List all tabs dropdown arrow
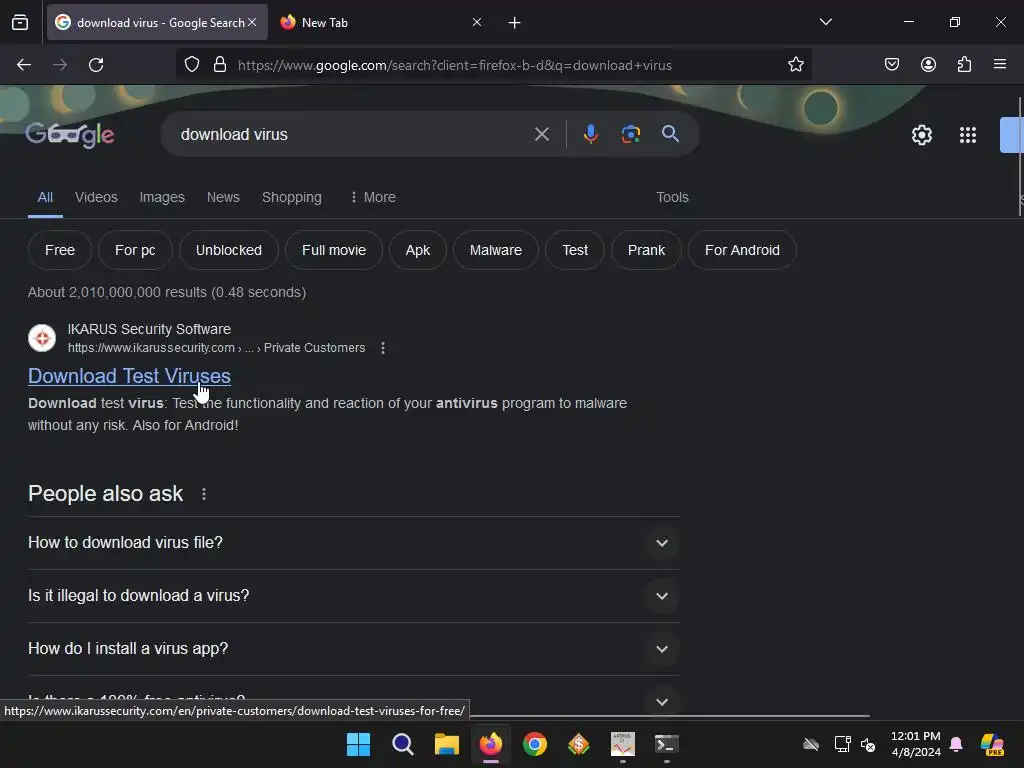This screenshot has width=1024, height=768. (x=825, y=22)
